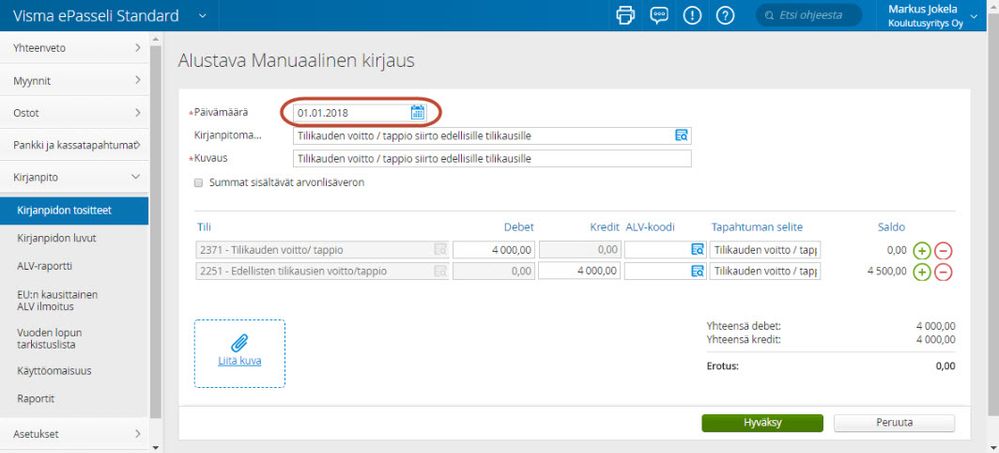
Task: Open the chat messages icon
Action: point(659,15)
